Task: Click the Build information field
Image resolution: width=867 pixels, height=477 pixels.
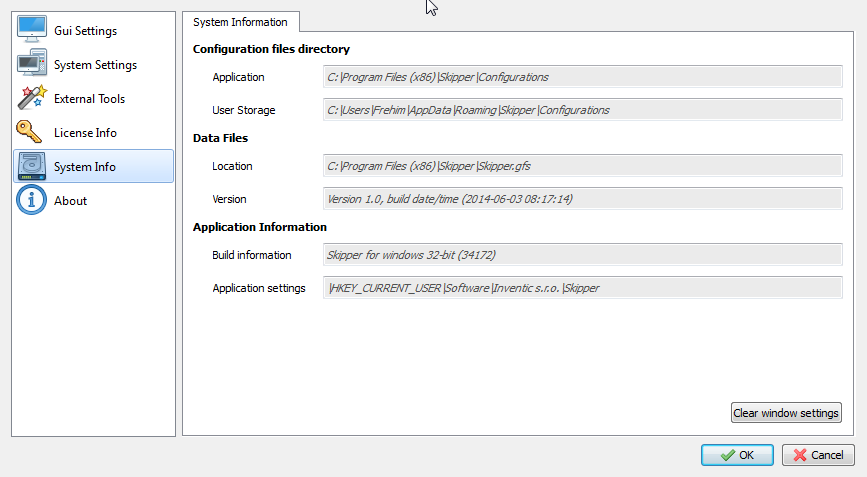Action: (582, 255)
